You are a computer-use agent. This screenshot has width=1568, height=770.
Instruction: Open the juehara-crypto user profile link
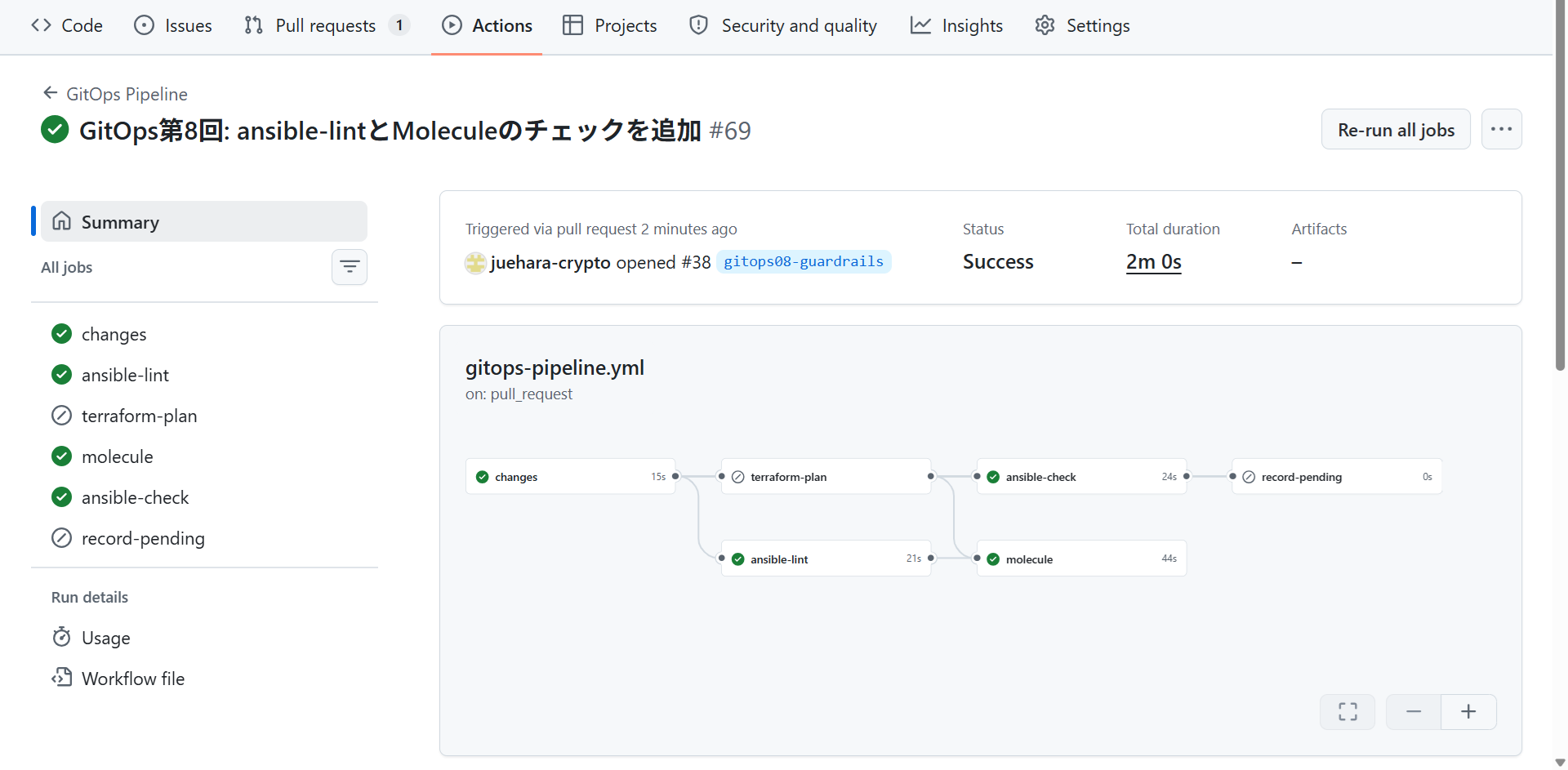point(550,262)
